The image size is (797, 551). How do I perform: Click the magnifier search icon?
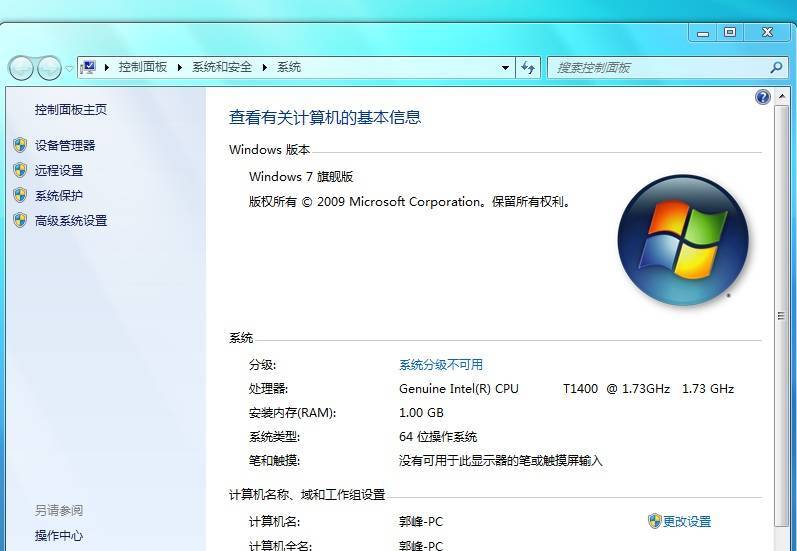point(776,67)
